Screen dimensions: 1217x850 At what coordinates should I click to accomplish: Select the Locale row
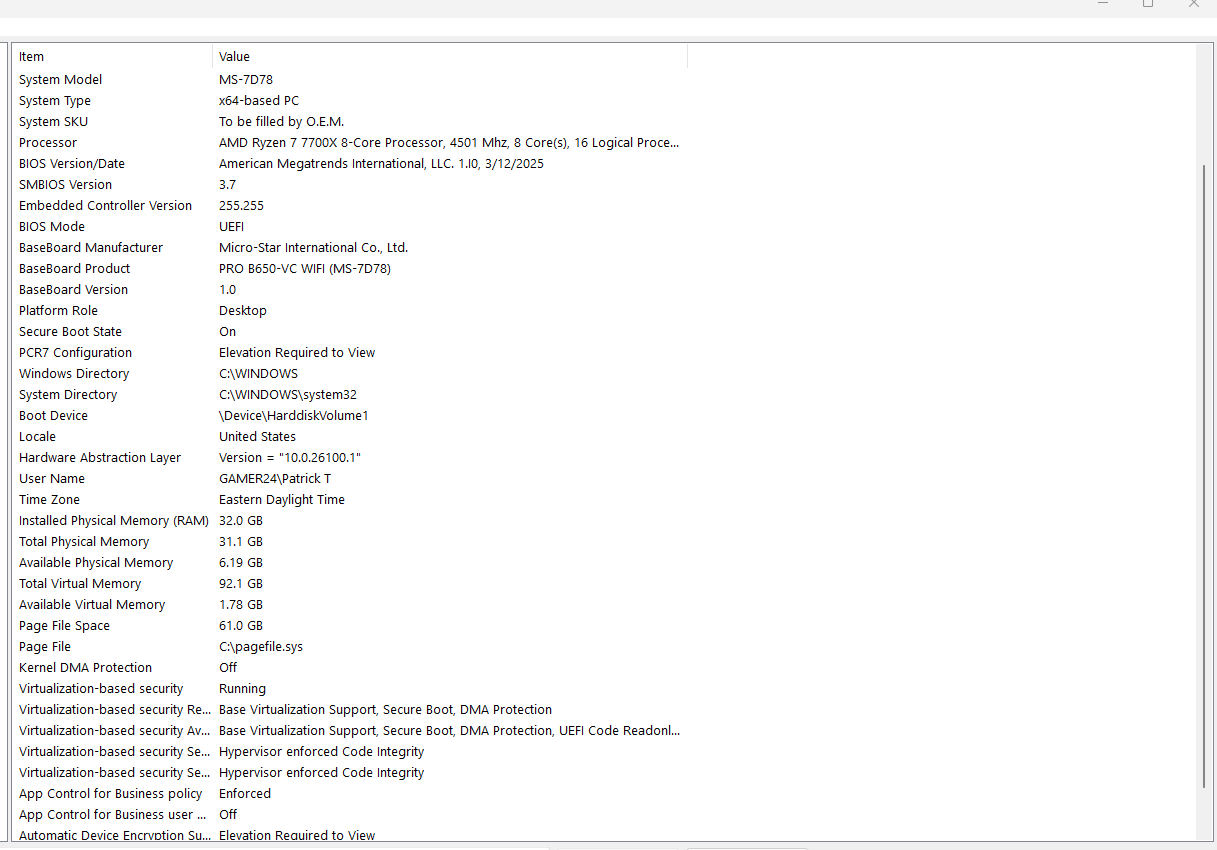(350, 437)
